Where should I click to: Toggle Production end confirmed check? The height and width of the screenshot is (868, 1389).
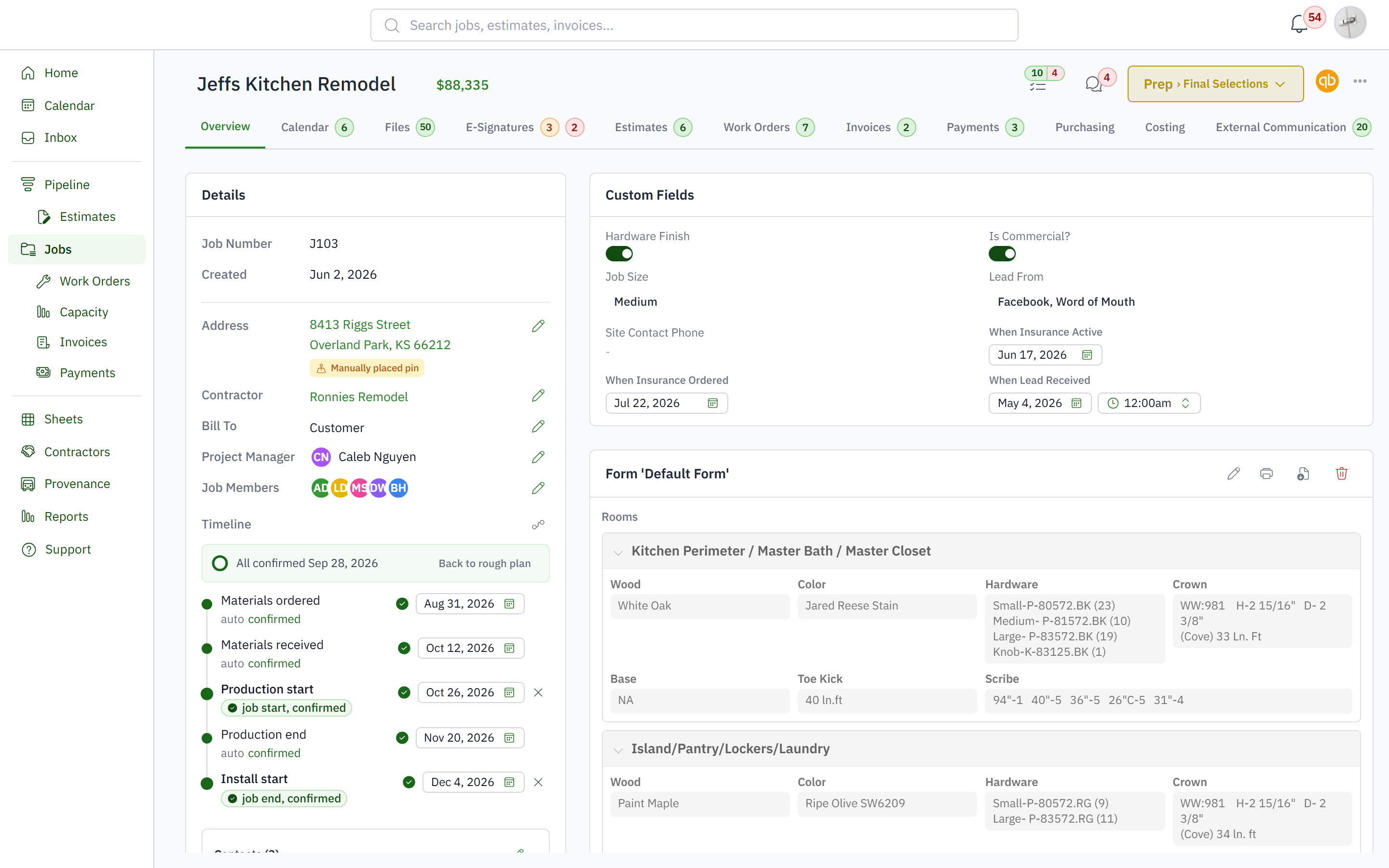point(402,738)
